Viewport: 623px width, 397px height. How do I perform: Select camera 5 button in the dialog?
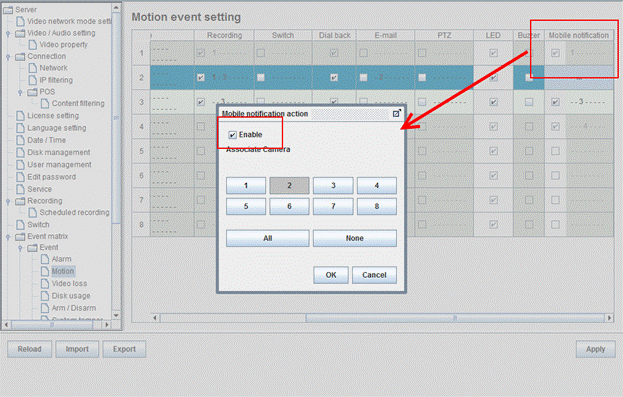point(246,206)
